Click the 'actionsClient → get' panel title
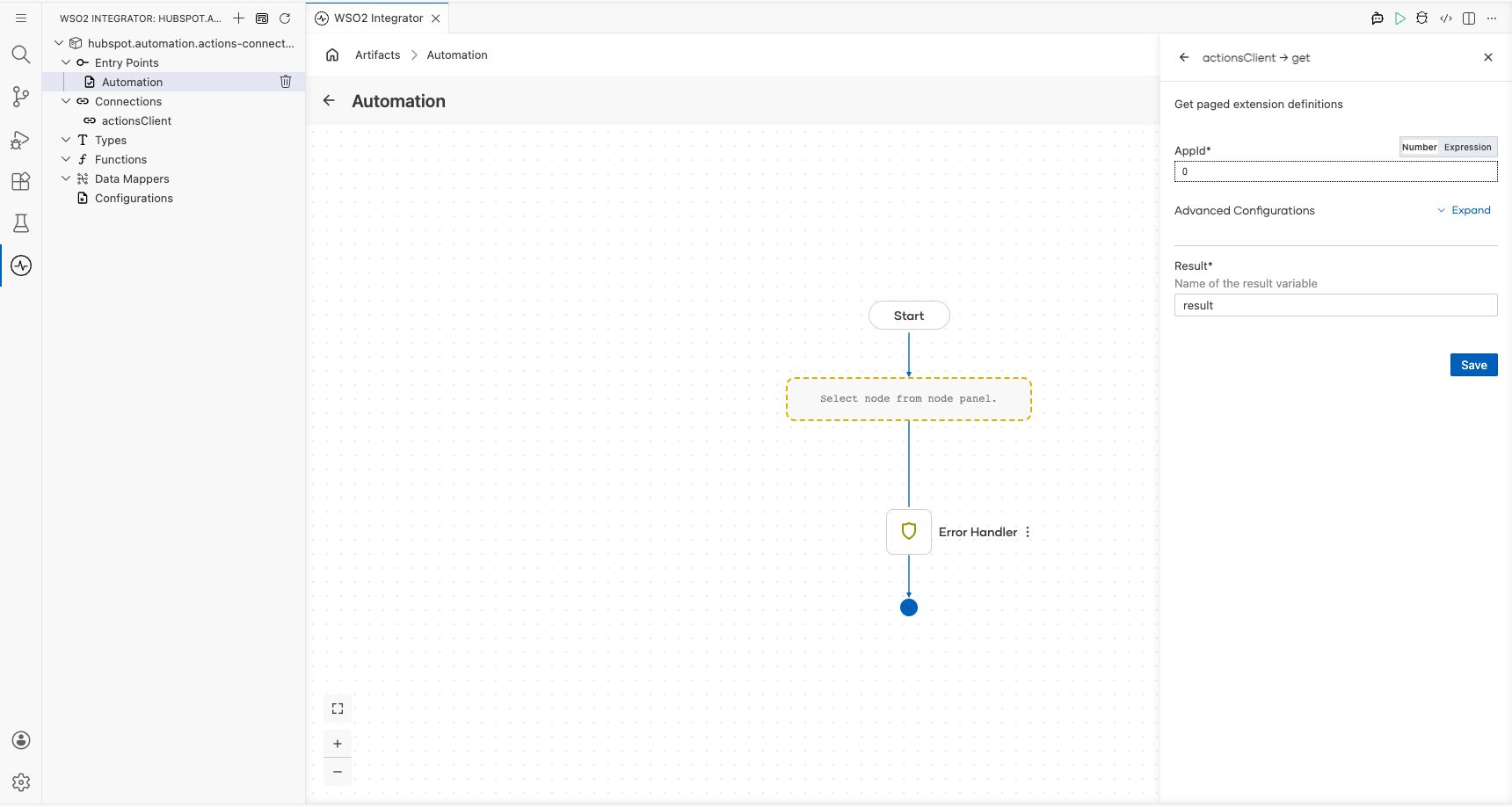This screenshot has height=807, width=1512. (1256, 57)
